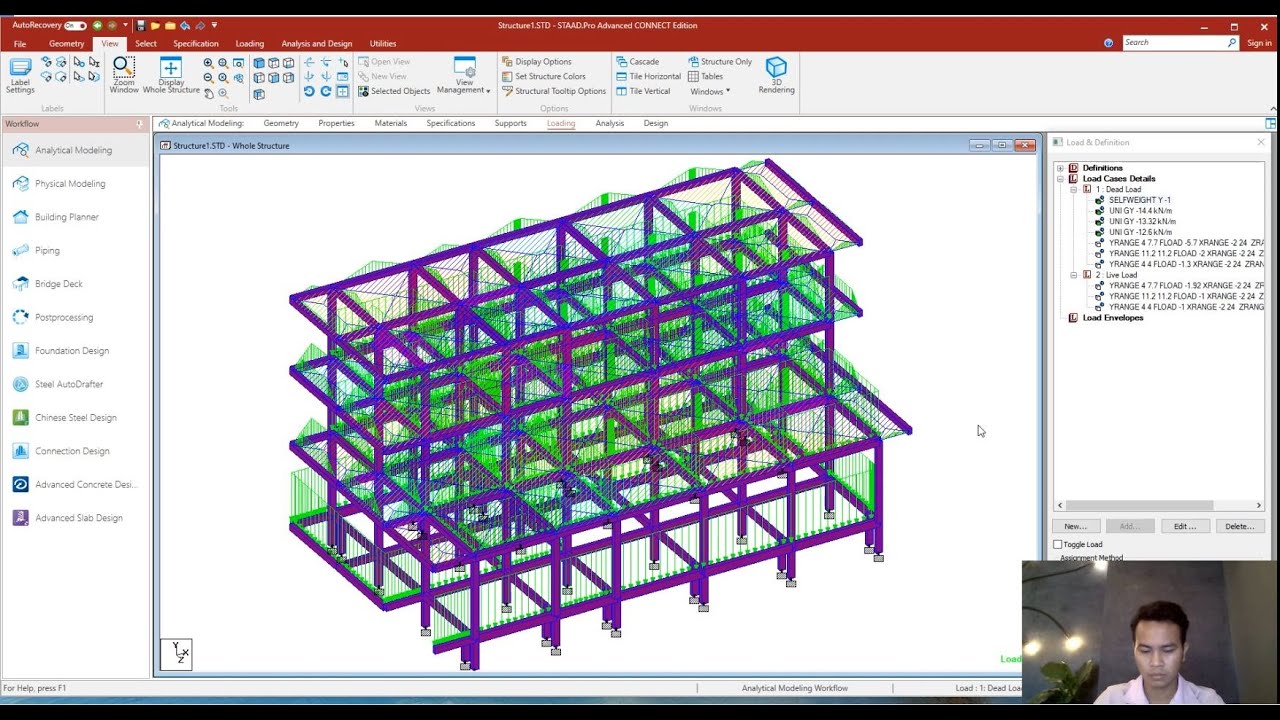The image size is (1280, 720).
Task: Tile windows horizontally
Action: point(648,76)
